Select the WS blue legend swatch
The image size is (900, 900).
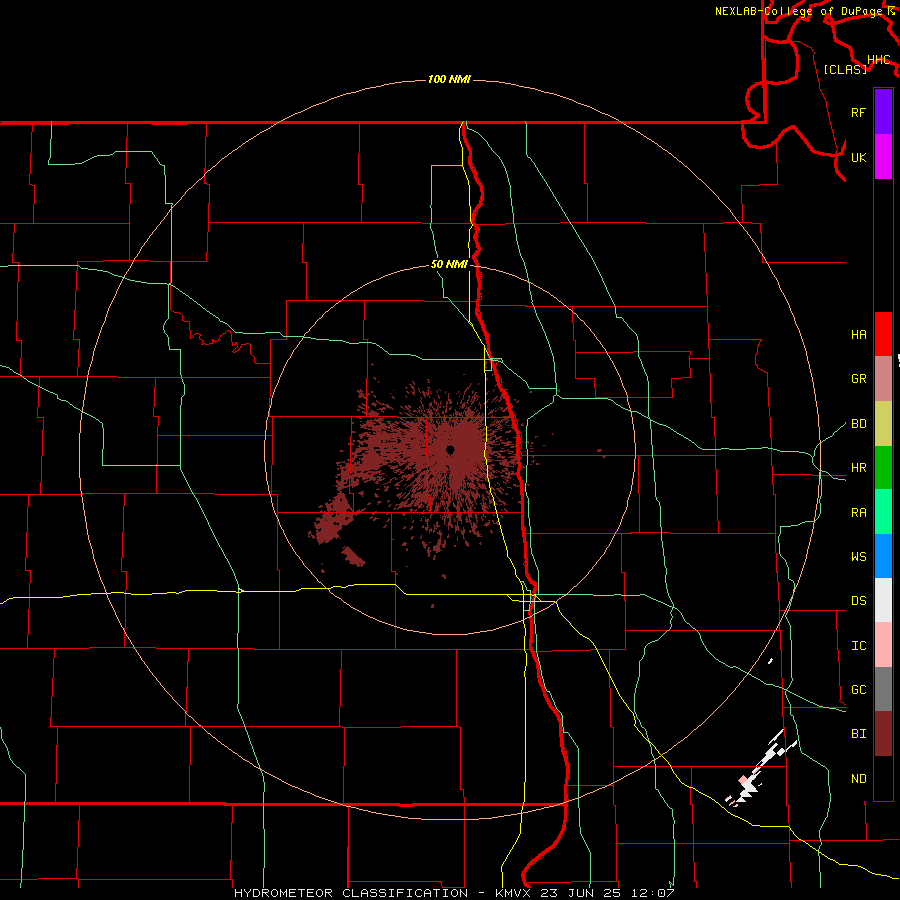pyautogui.click(x=883, y=556)
